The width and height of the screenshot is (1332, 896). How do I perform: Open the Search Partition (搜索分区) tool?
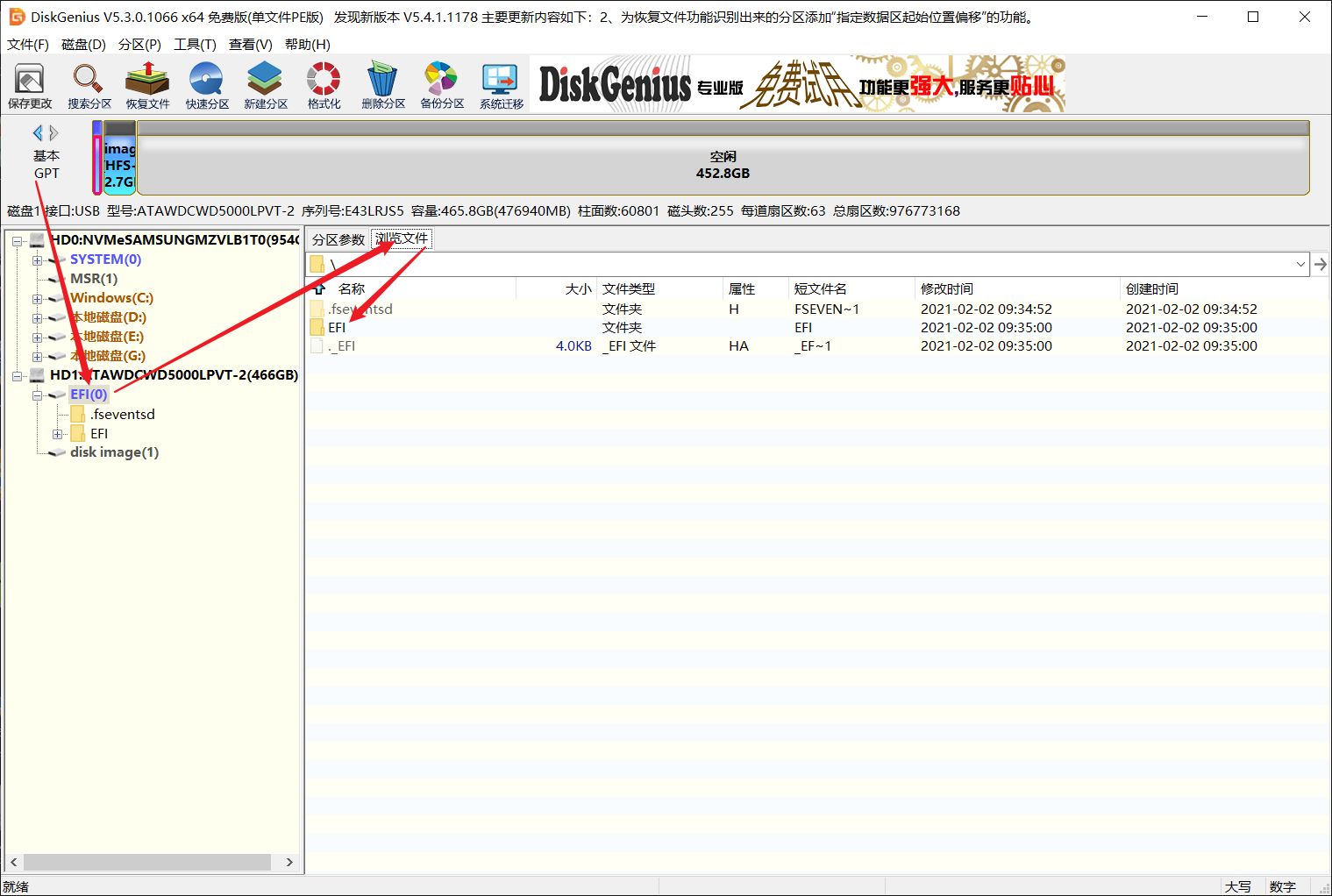point(89,85)
